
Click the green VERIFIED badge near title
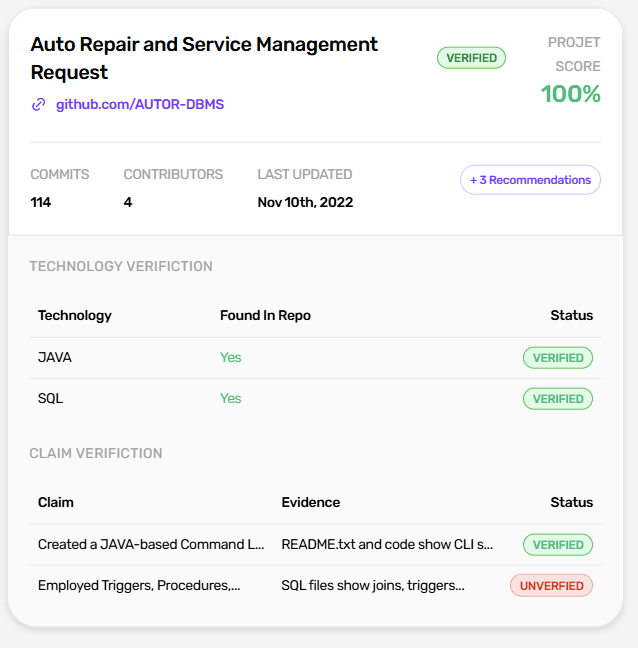click(x=471, y=58)
